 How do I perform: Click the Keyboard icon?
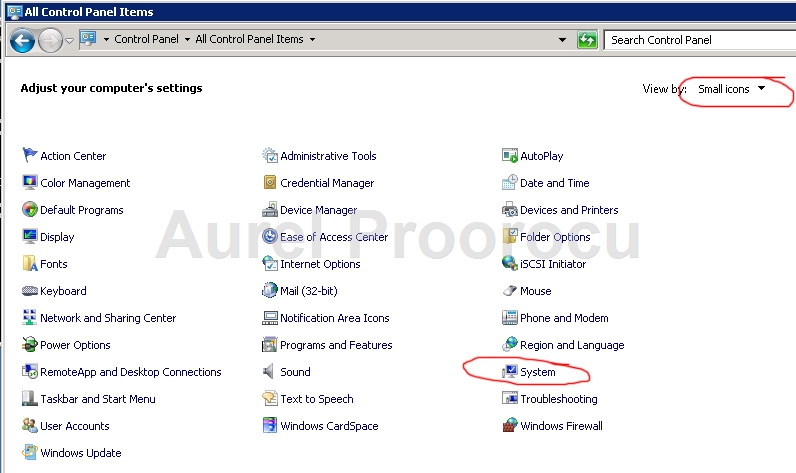pyautogui.click(x=29, y=290)
